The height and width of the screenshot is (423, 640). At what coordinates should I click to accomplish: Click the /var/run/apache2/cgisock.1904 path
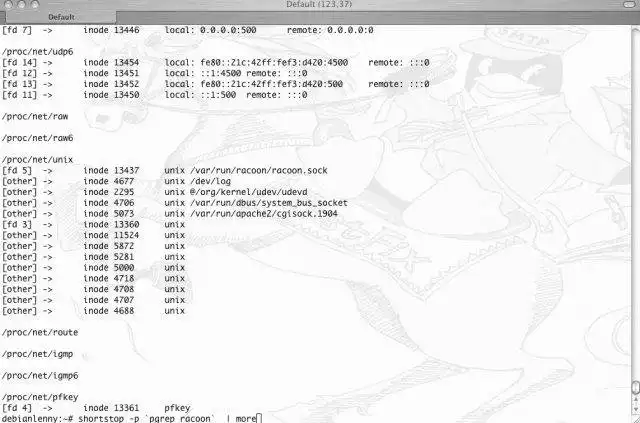264,214
